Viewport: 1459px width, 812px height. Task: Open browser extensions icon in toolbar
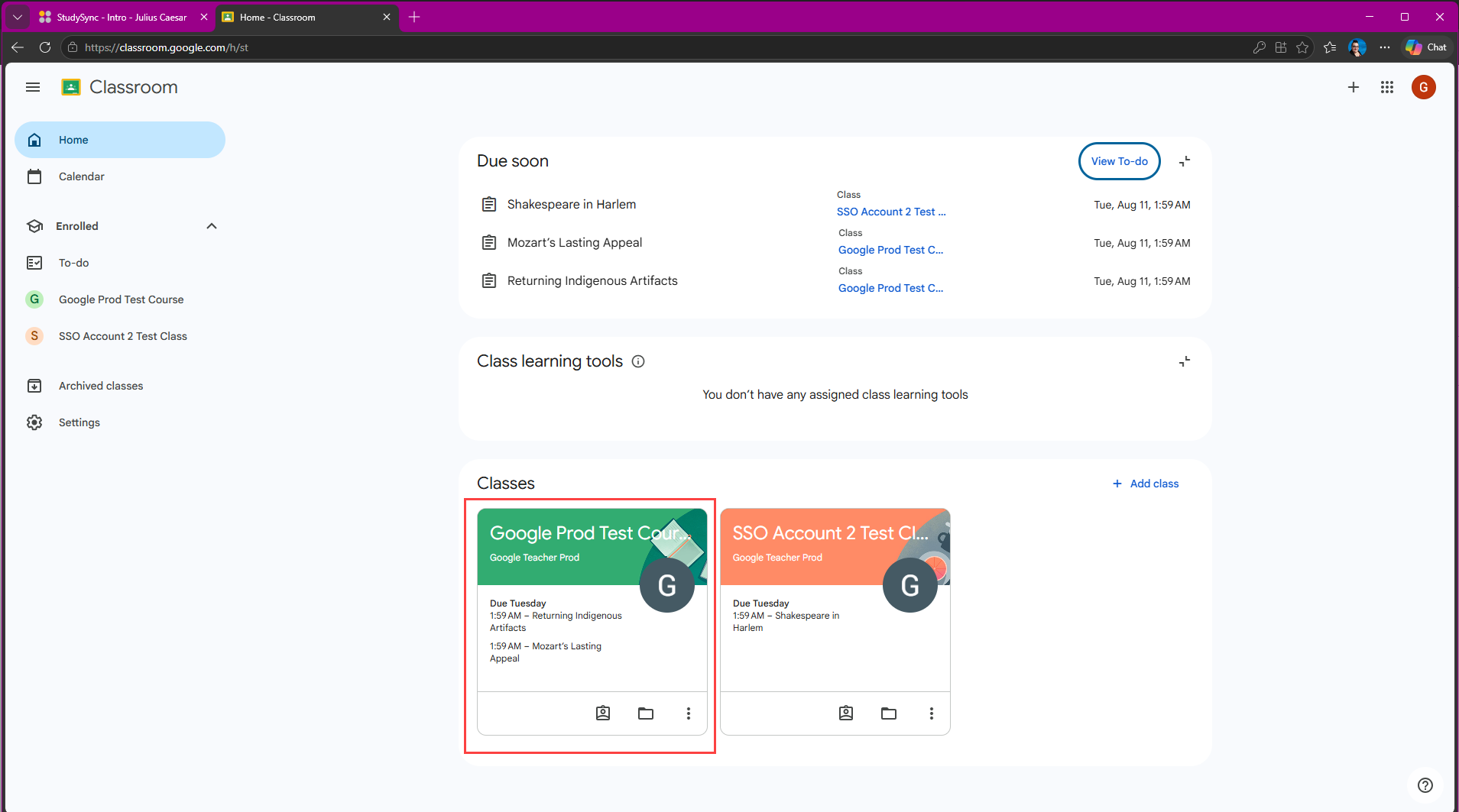tap(1281, 47)
